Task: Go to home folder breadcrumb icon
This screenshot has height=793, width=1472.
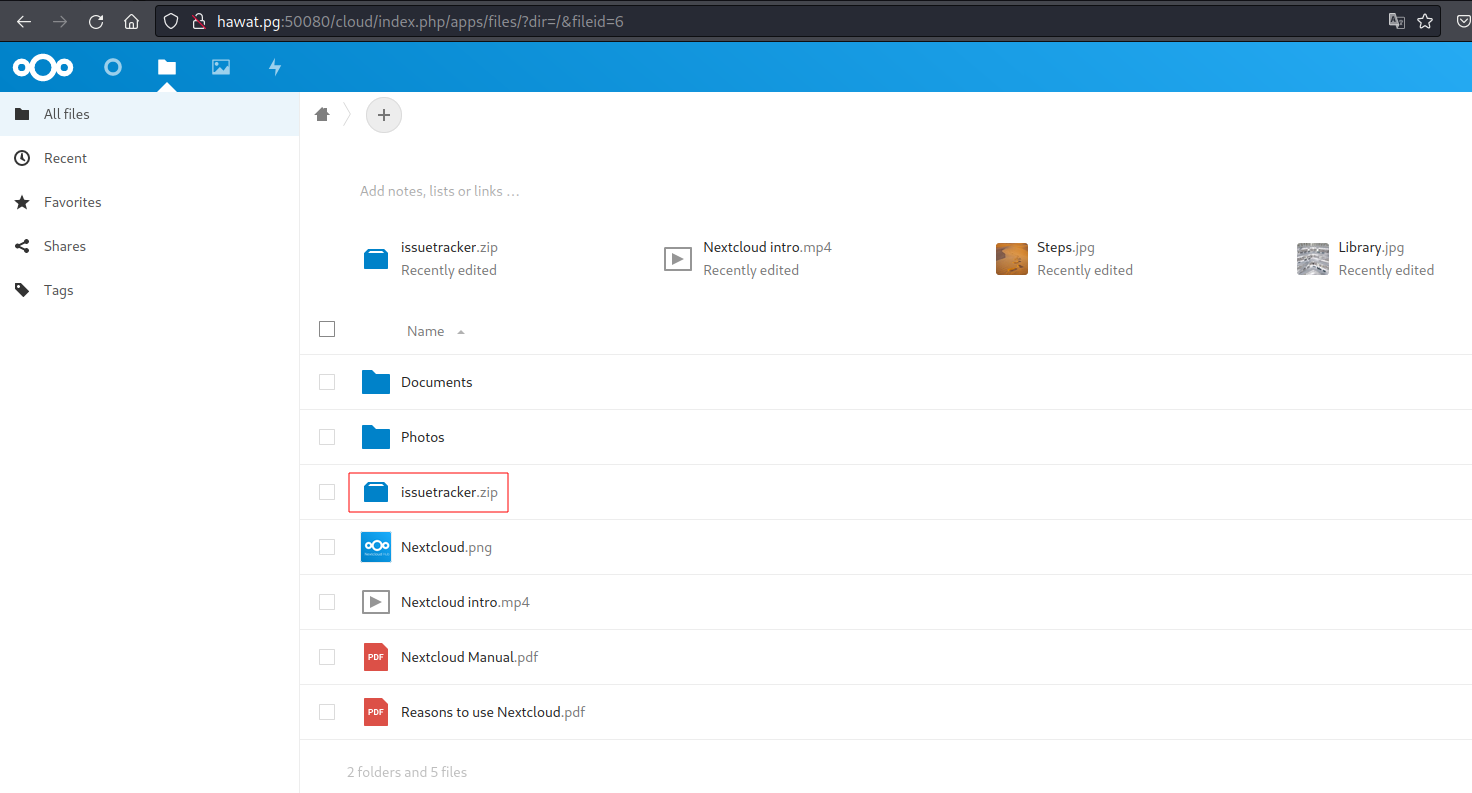Action: tap(322, 115)
